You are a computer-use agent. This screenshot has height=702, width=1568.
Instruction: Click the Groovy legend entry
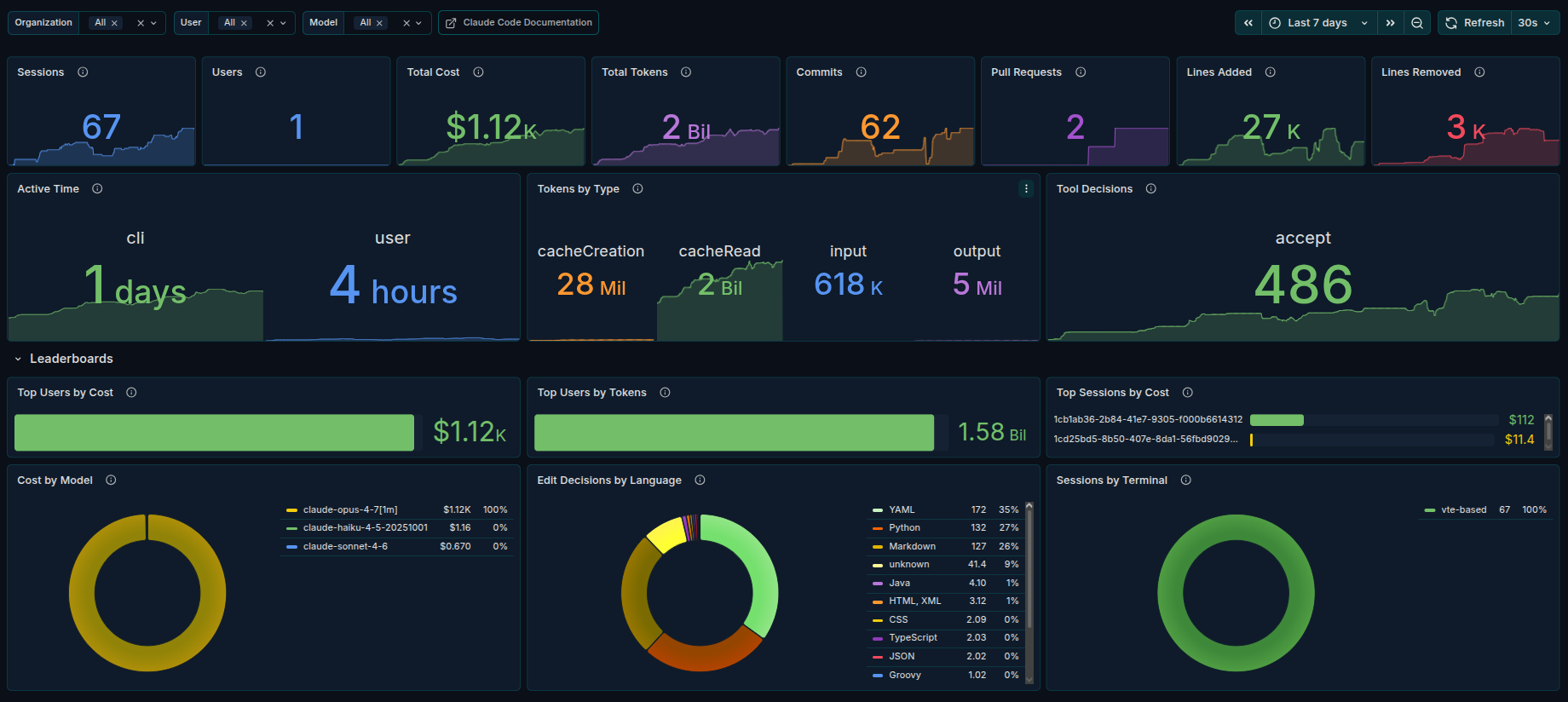pos(905,676)
